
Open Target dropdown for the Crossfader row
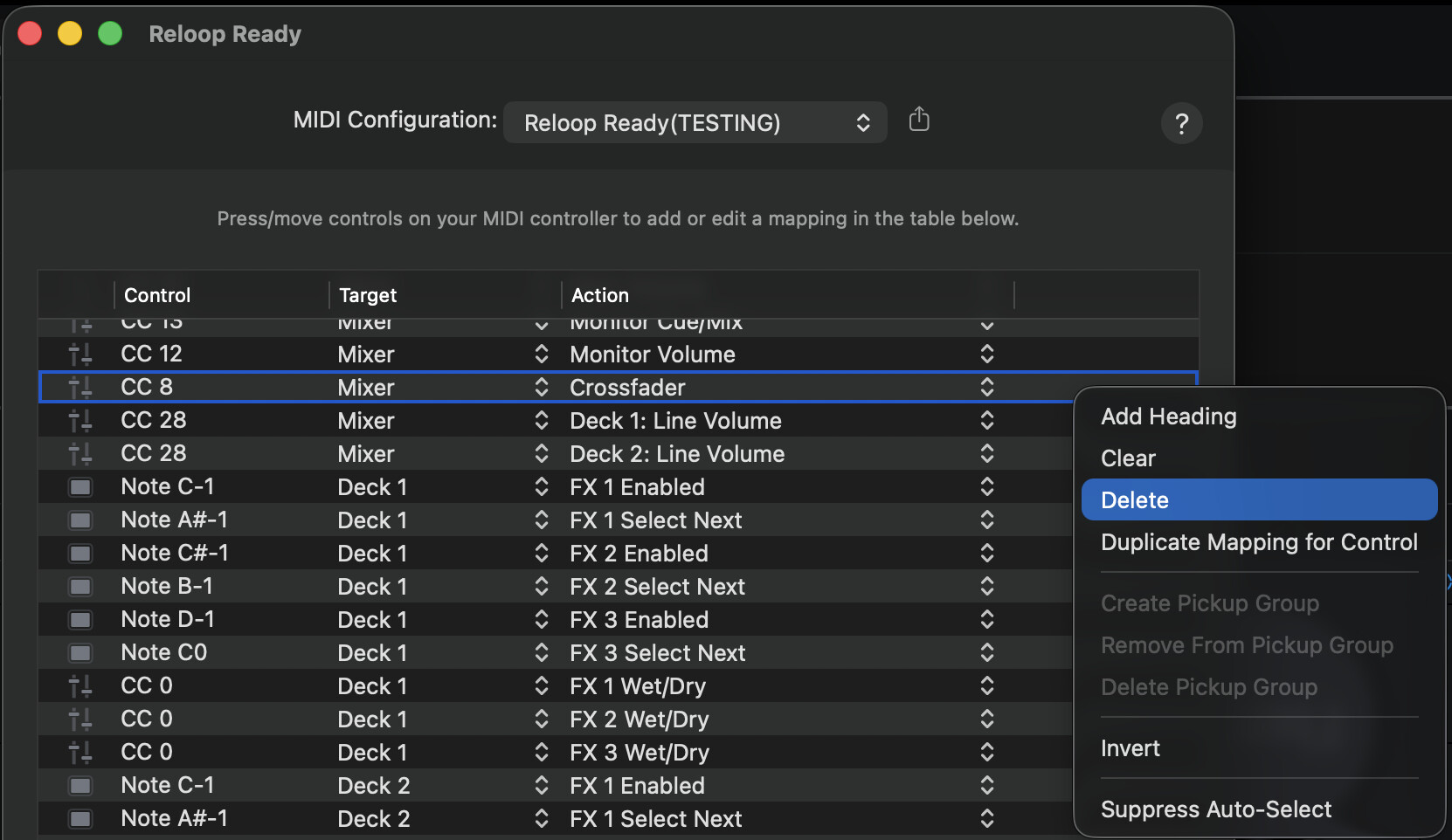coord(541,388)
